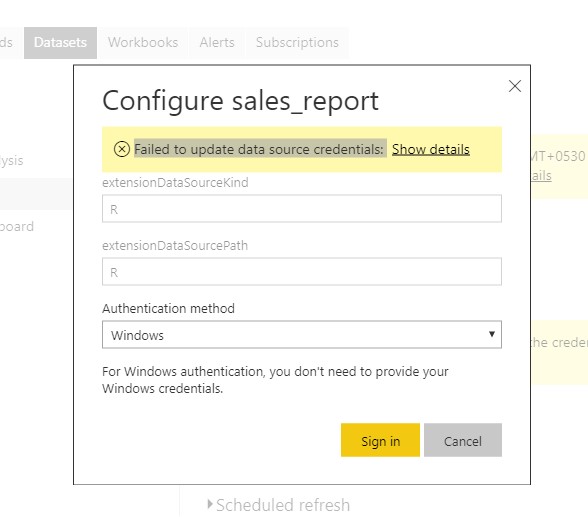Open the Authentication method dropdown

pyautogui.click(x=302, y=334)
